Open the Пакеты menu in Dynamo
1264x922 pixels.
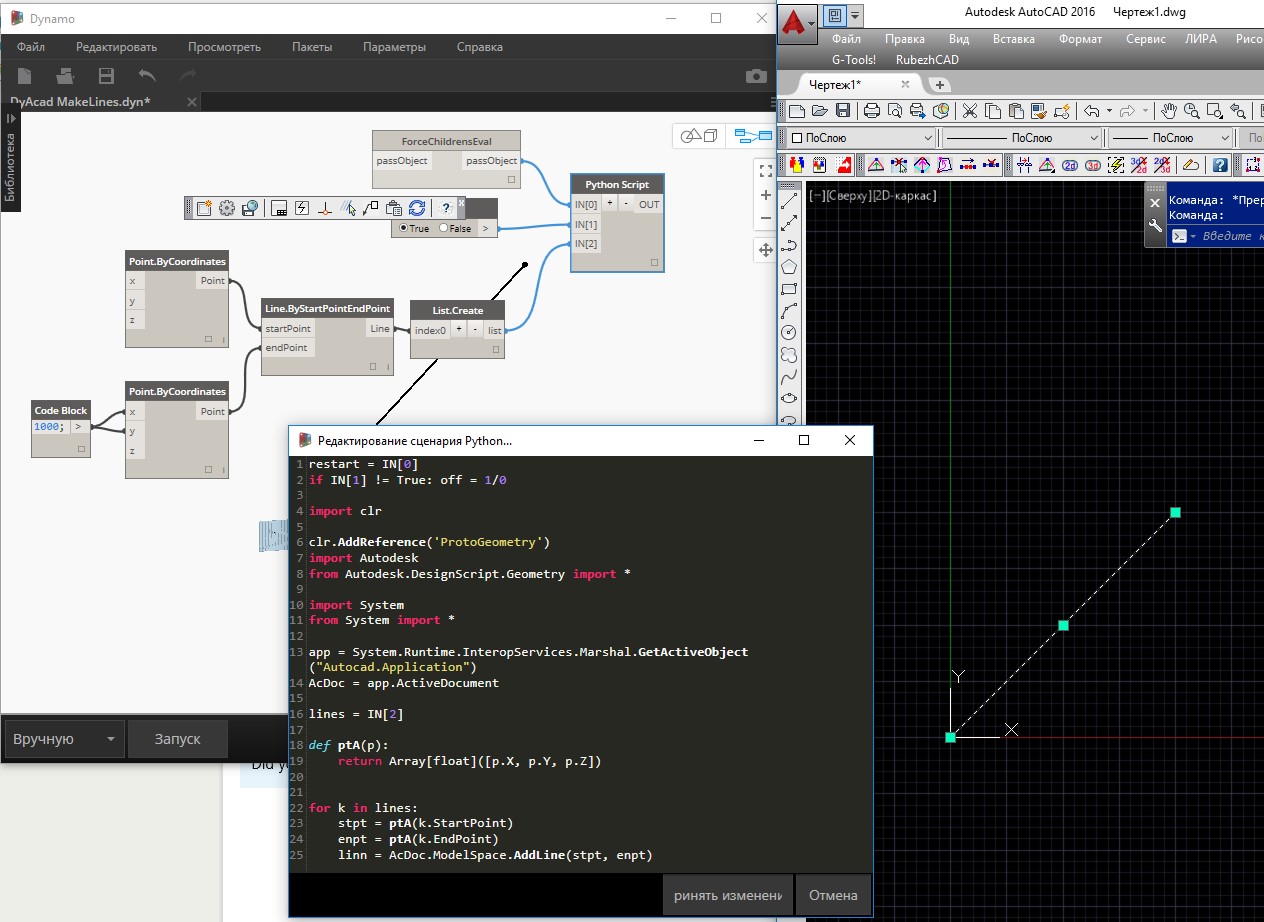[312, 47]
